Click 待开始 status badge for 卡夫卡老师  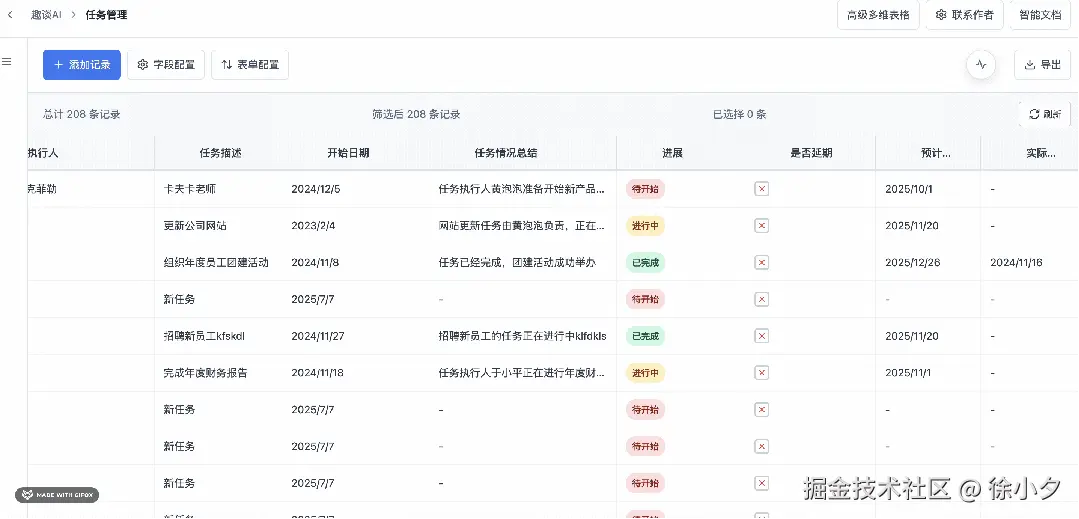645,189
